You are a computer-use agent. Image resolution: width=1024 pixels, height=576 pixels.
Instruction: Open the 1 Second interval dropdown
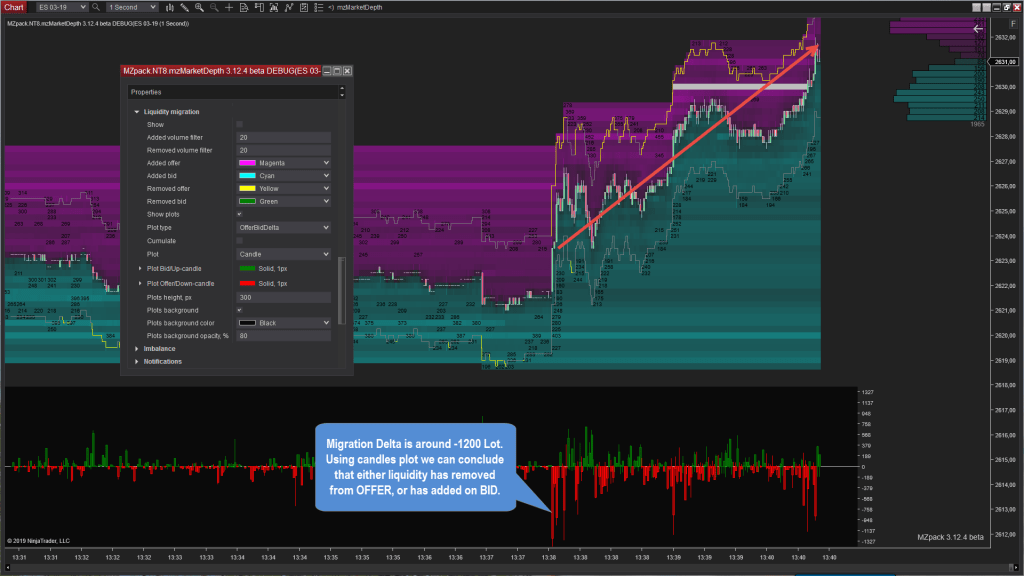click(132, 7)
